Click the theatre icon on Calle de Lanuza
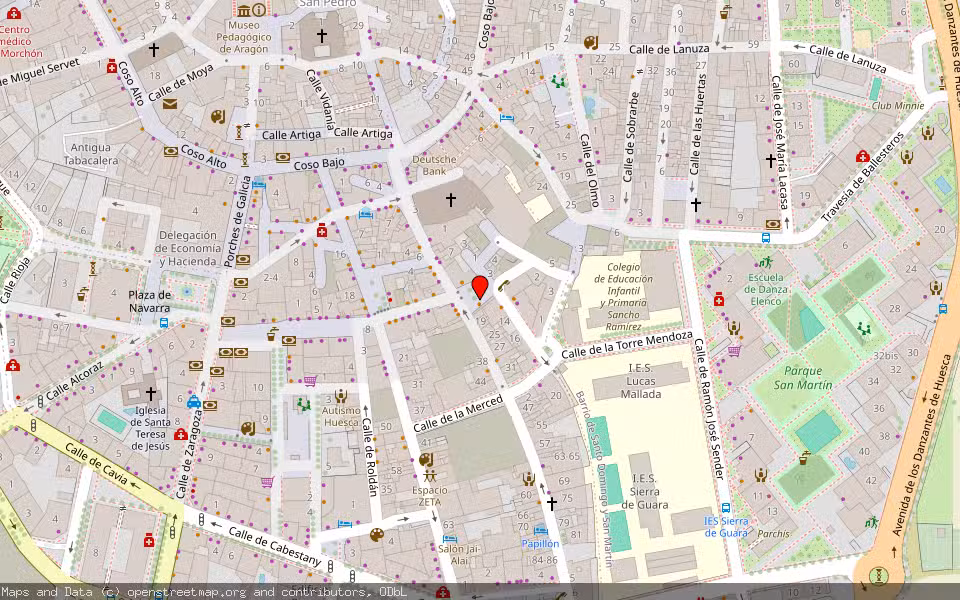The width and height of the screenshot is (960, 600). click(x=591, y=43)
